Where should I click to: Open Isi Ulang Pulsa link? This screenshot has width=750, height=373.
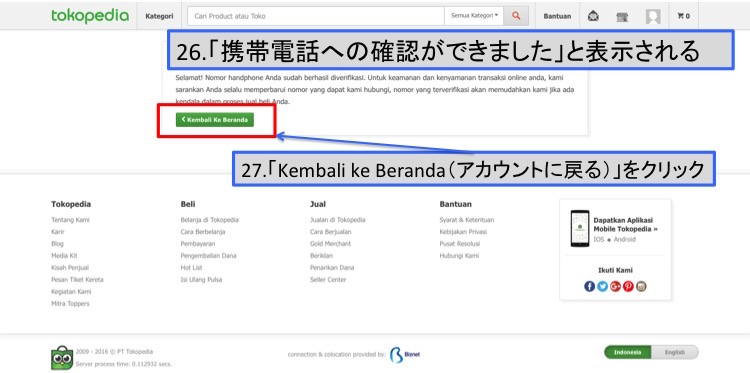click(201, 280)
